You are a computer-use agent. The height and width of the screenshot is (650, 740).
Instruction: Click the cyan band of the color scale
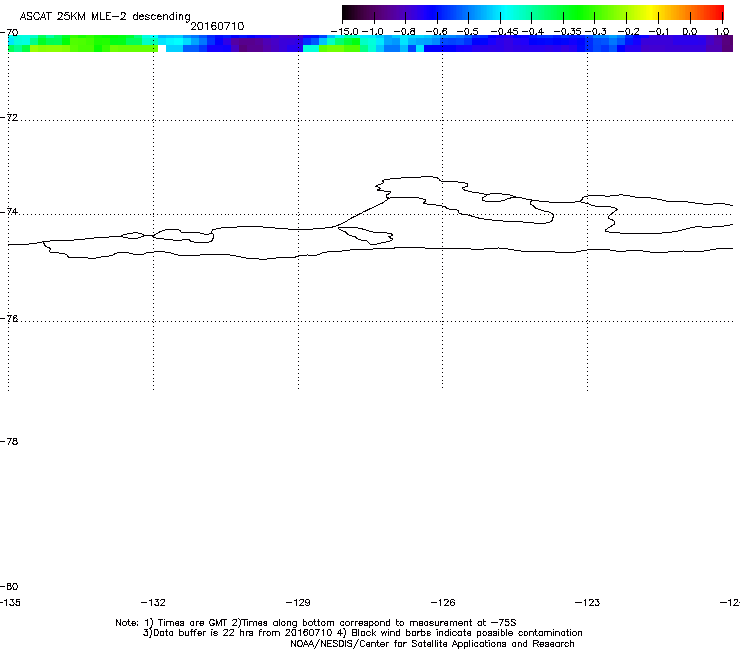click(x=507, y=13)
